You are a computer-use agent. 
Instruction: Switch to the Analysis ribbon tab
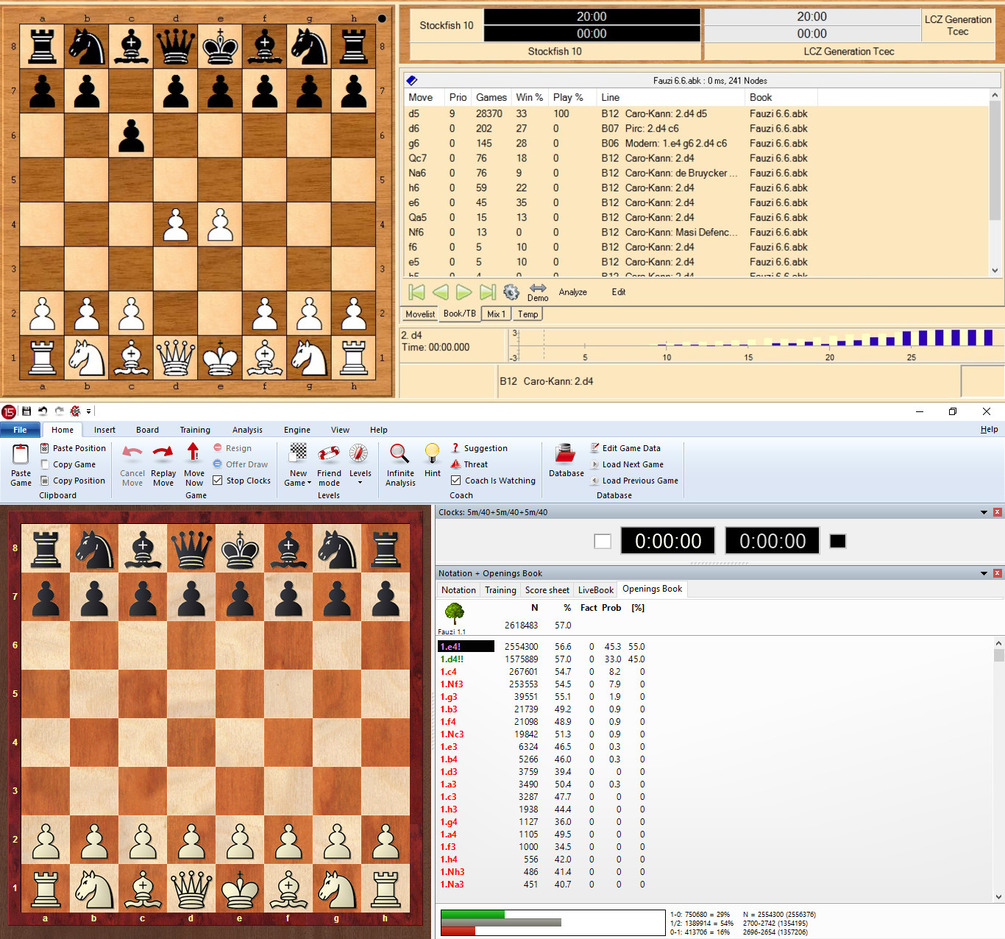247,429
